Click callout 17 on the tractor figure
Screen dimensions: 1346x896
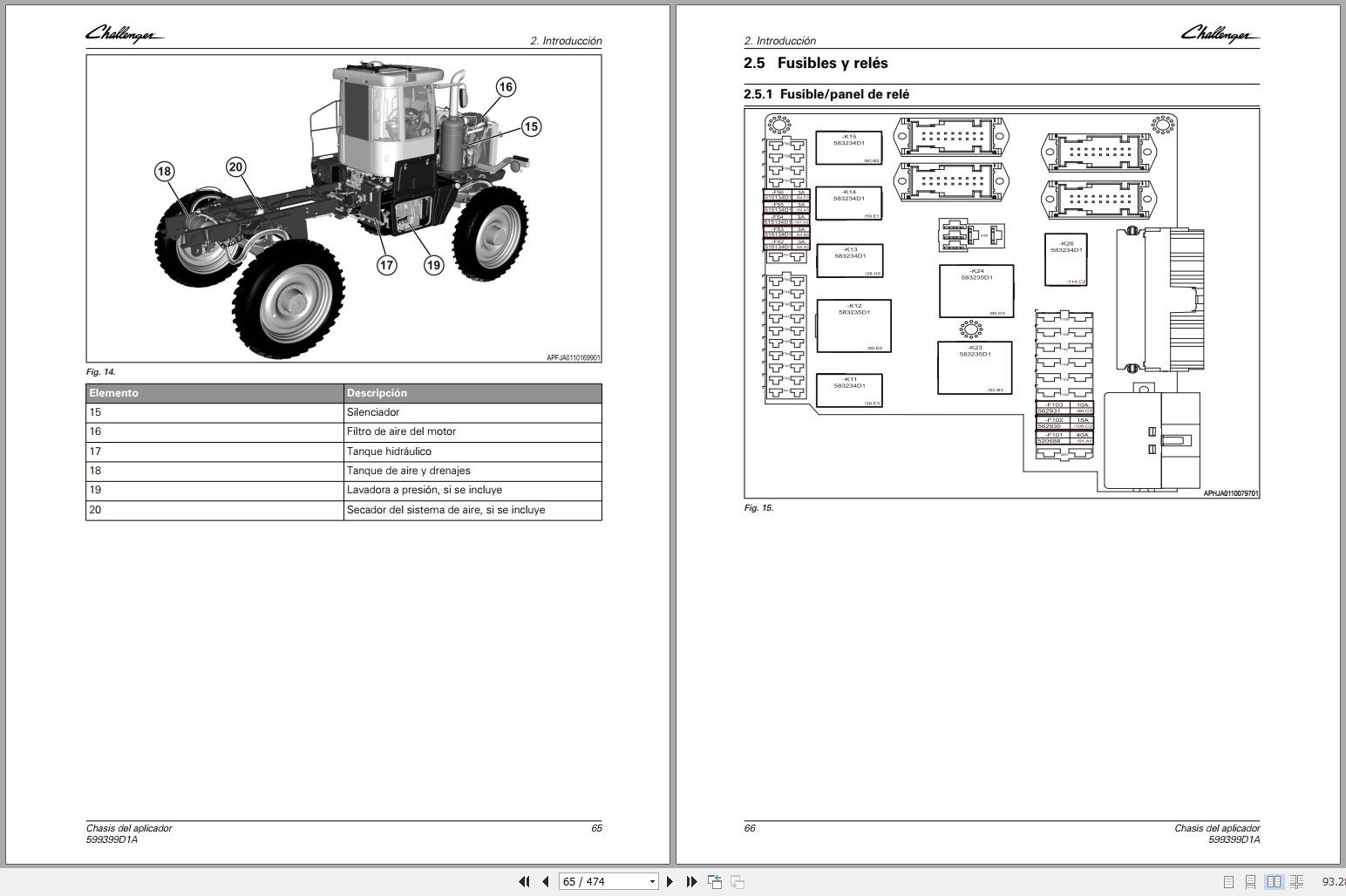386,265
